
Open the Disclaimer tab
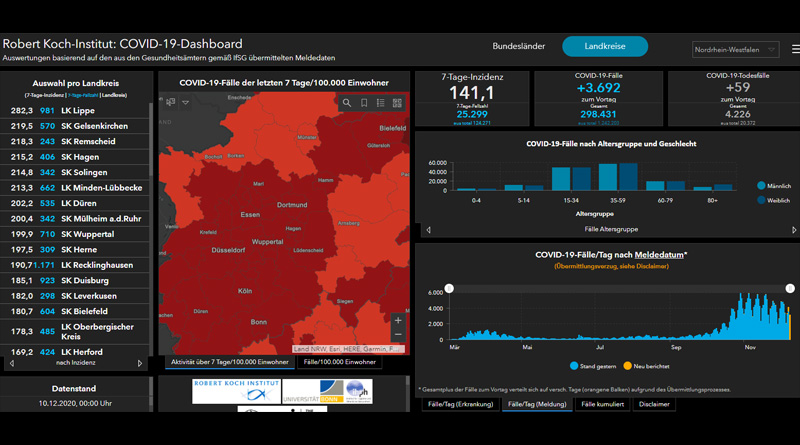coord(654,404)
